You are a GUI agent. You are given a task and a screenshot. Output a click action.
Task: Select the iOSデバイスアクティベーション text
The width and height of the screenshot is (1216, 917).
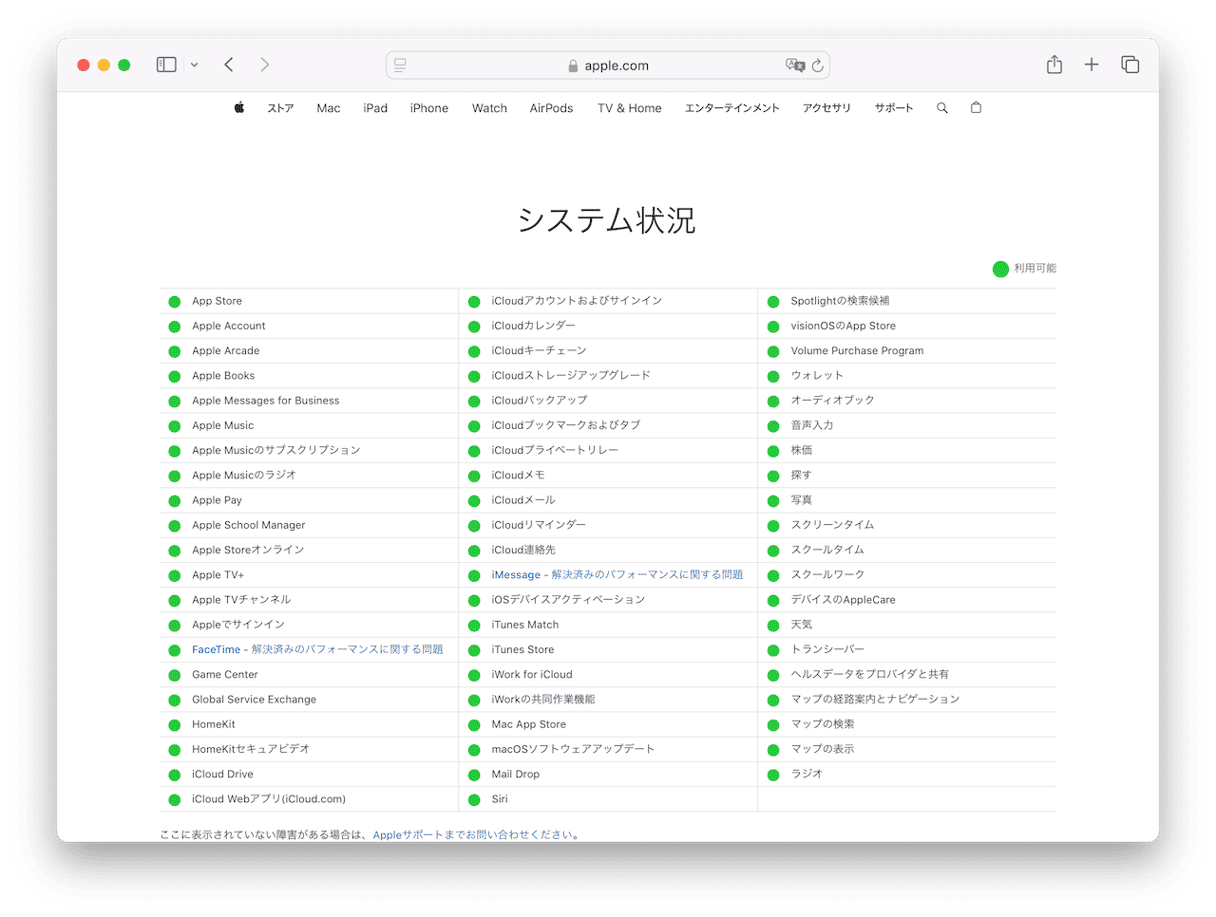click(568, 600)
